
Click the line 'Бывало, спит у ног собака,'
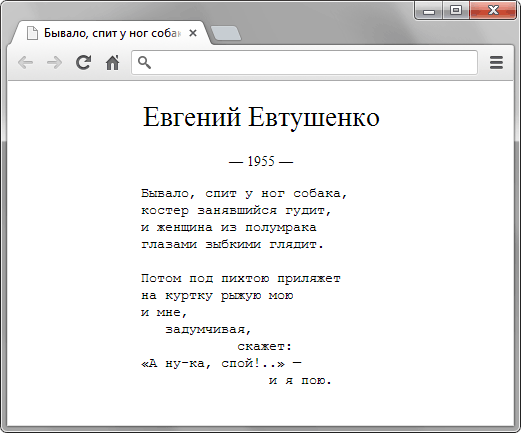(244, 194)
